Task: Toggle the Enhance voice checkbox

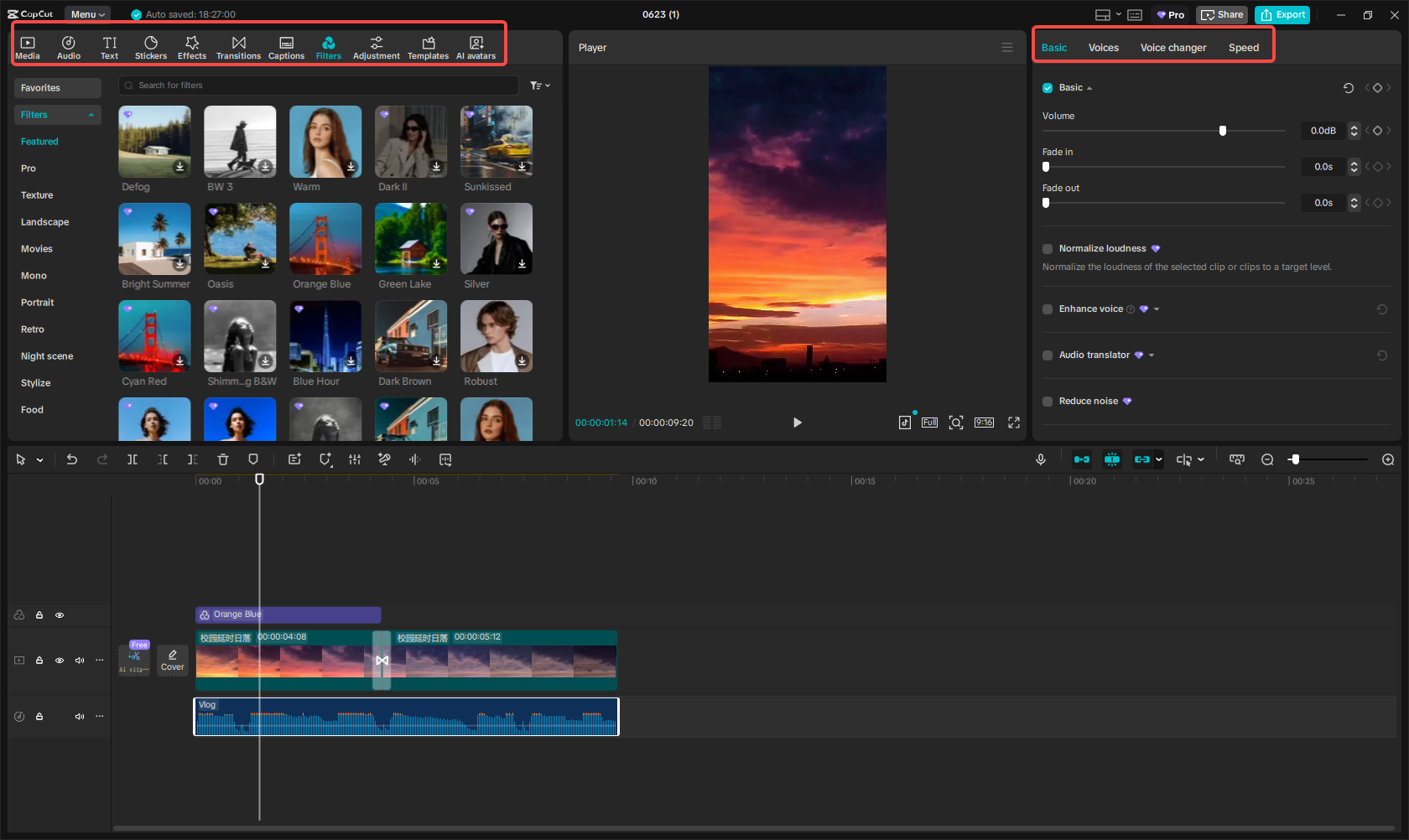Action: pos(1047,309)
